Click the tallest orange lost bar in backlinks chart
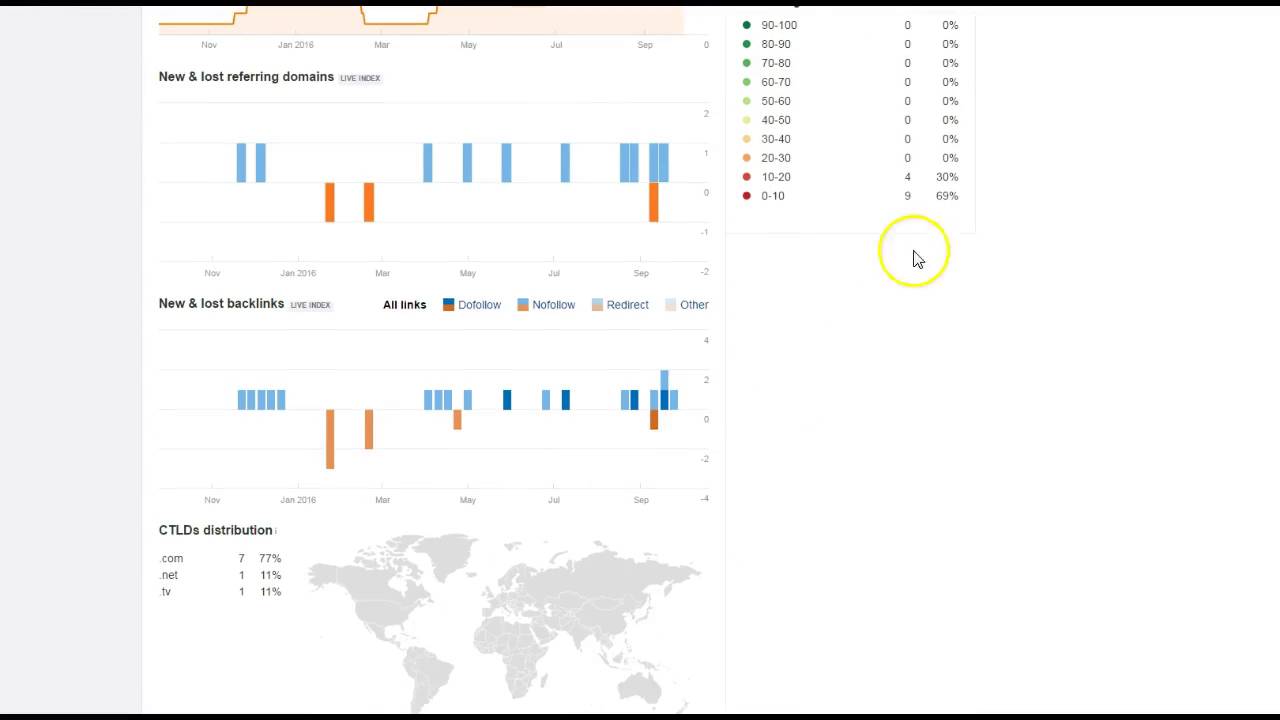The image size is (1280, 720). coord(330,439)
